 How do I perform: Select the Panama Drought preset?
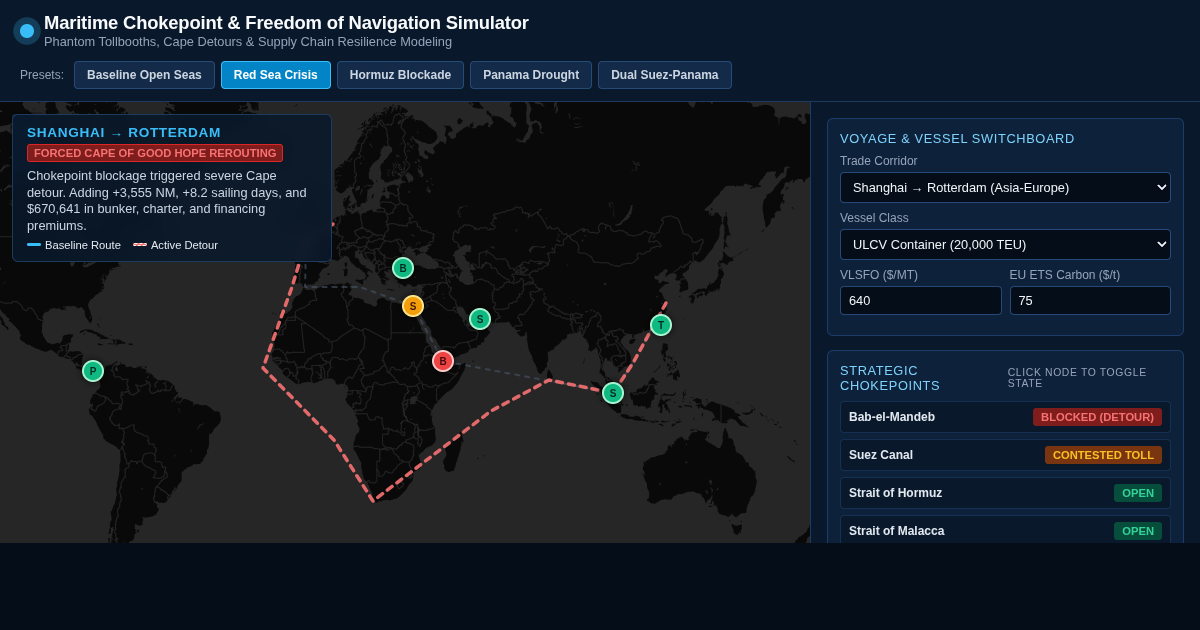click(531, 75)
